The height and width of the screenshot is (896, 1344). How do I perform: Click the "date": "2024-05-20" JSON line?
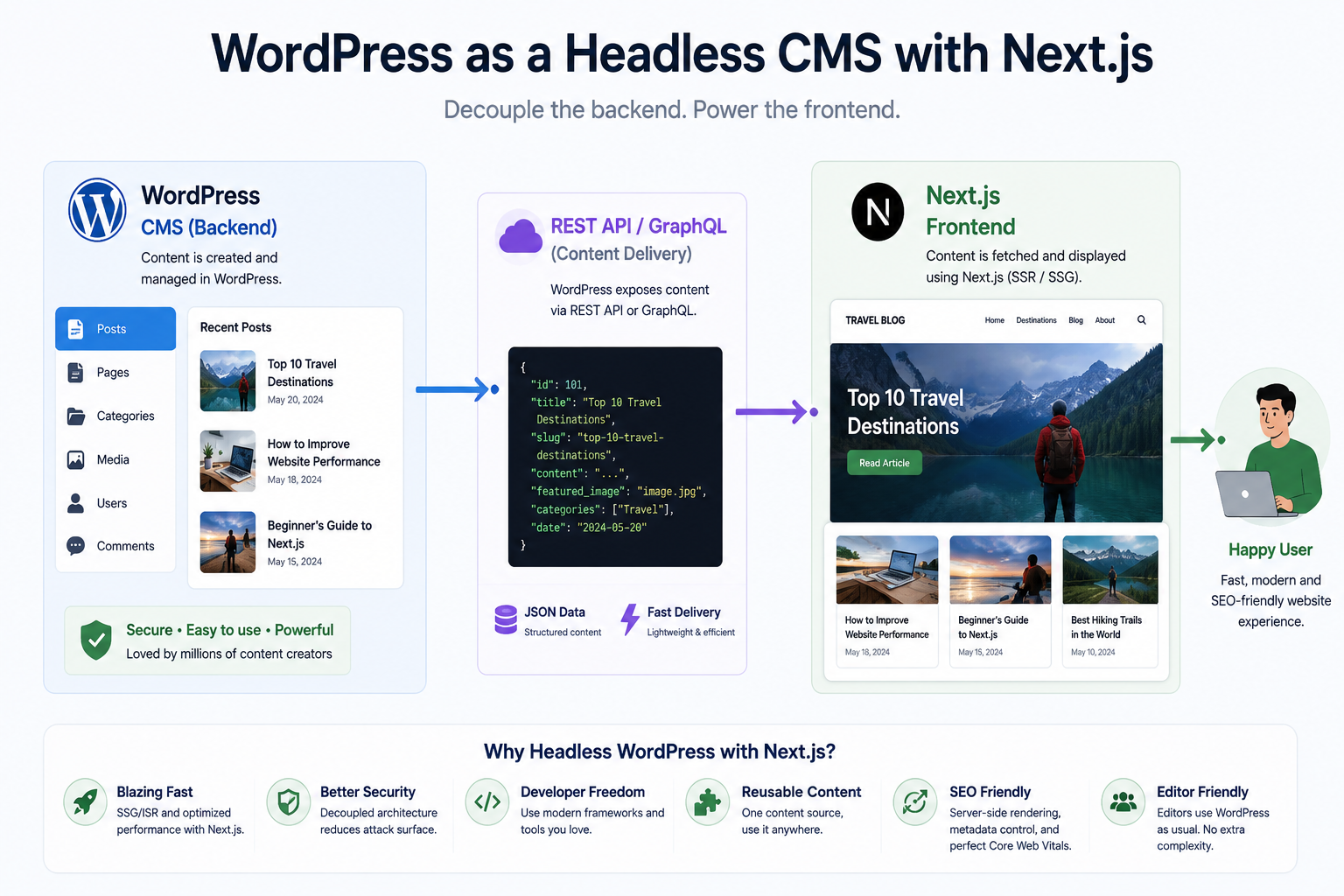tap(588, 528)
